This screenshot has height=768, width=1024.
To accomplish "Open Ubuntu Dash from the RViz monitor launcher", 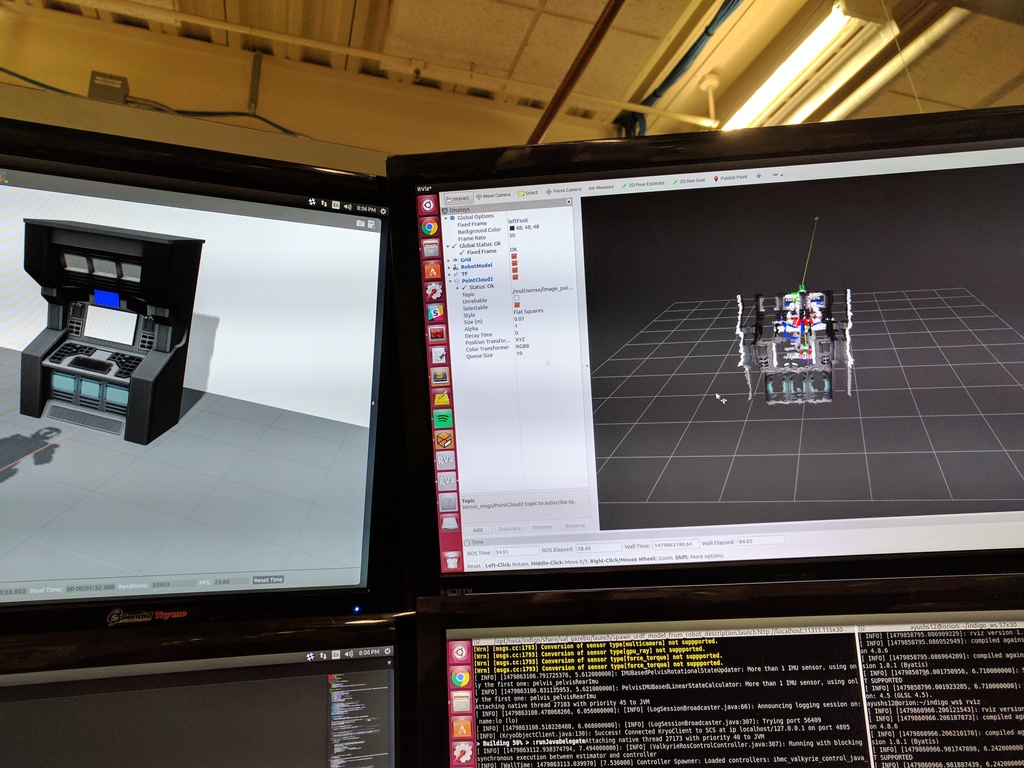I will point(428,205).
